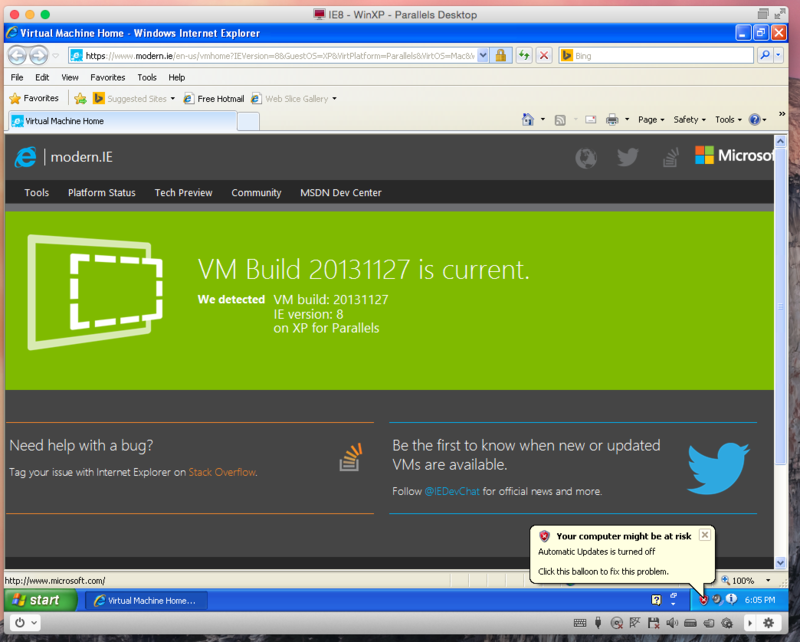This screenshot has width=800, height=642.
Task: Click the Parallels CD/DVD drive icon
Action: pos(616,623)
